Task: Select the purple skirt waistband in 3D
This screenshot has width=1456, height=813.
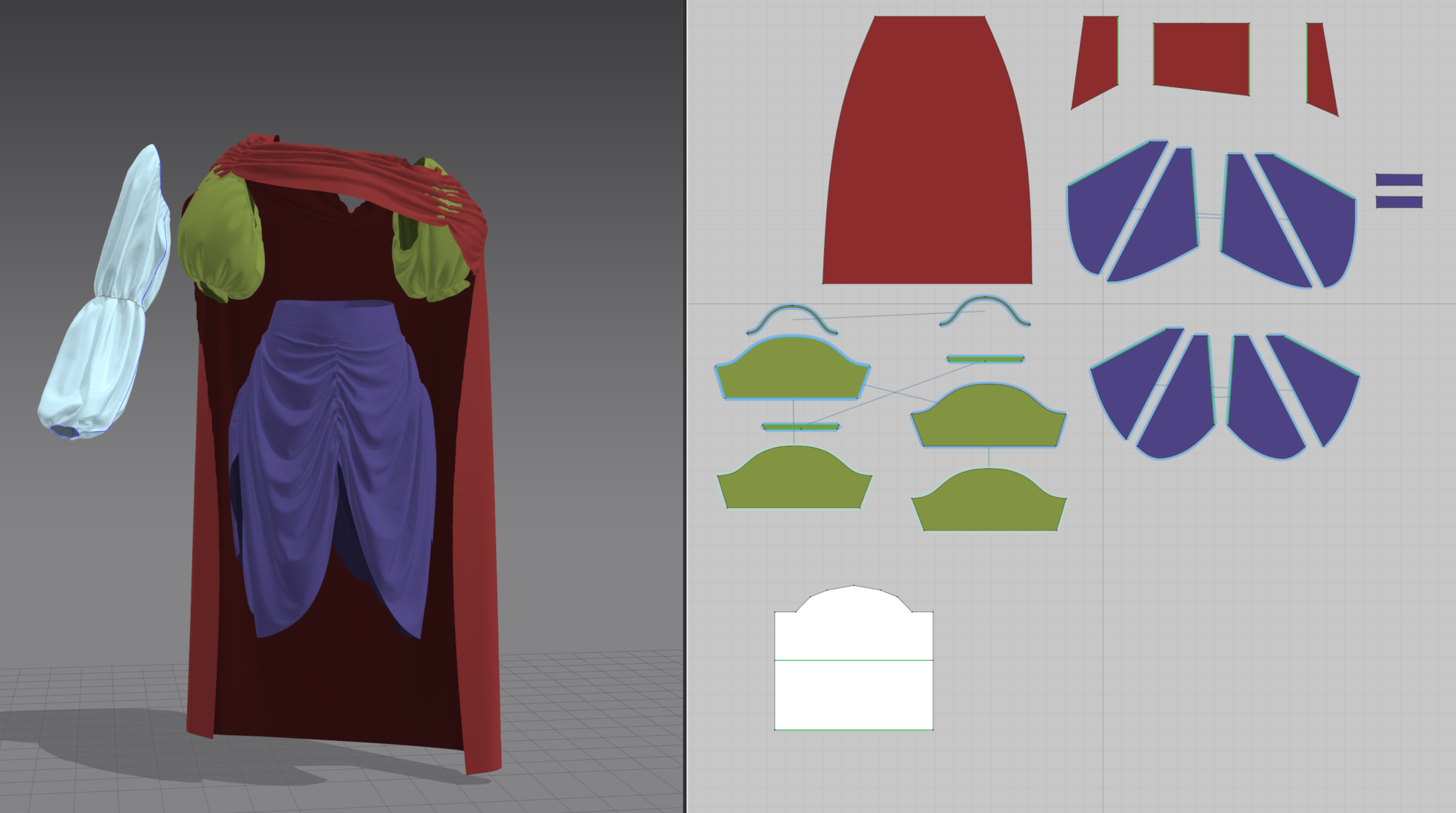Action: tap(333, 315)
